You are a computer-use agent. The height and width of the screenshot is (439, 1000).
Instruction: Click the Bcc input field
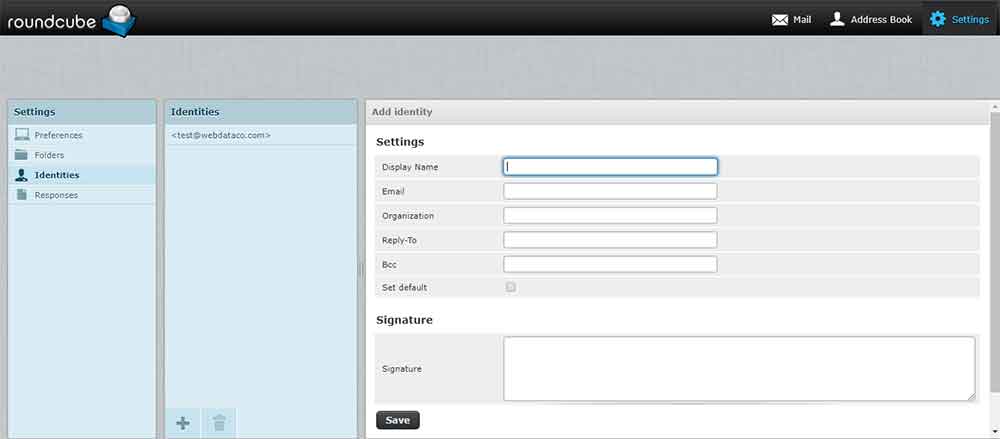click(x=610, y=264)
